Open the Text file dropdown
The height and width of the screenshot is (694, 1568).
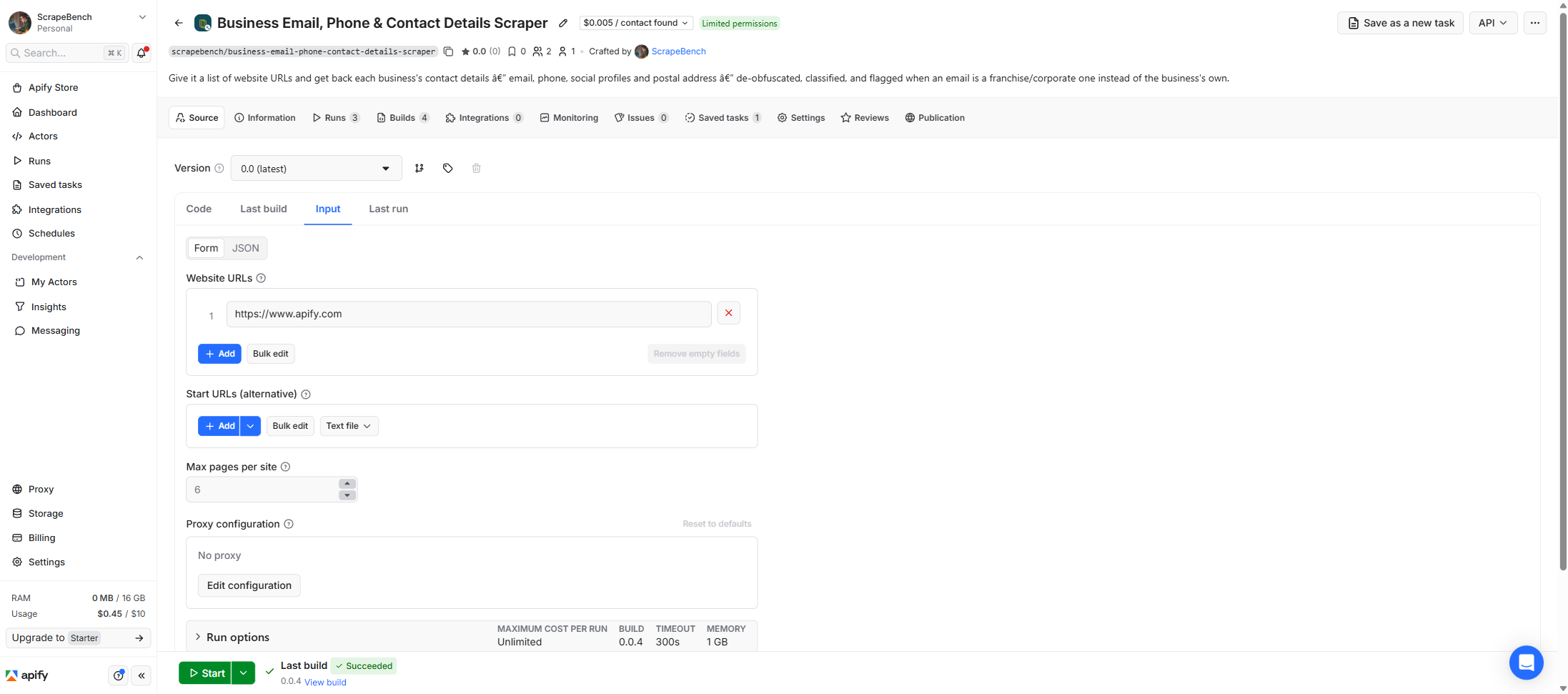(349, 426)
